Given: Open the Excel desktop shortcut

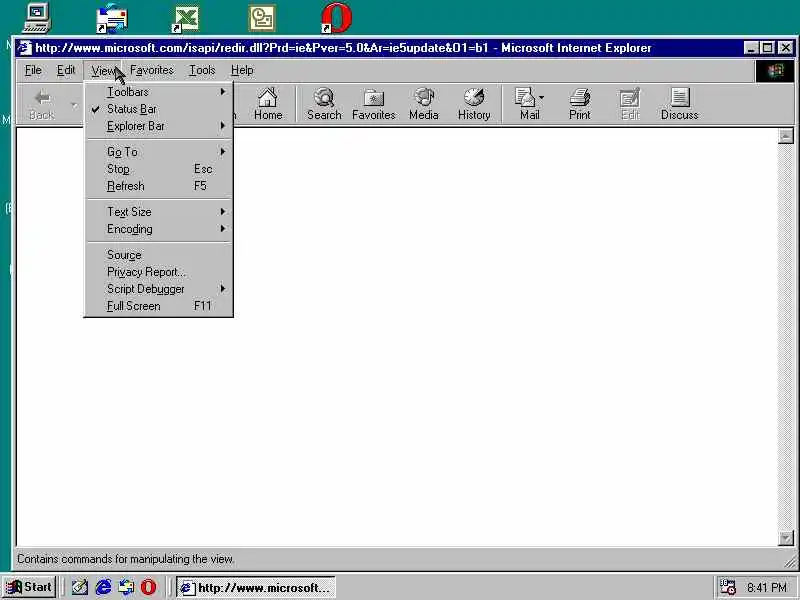Looking at the screenshot, I should pos(186,19).
